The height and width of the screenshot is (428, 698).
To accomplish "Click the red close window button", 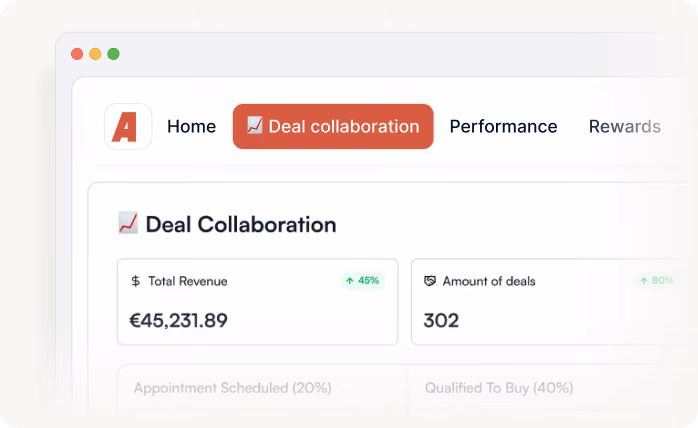I will pos(77,54).
